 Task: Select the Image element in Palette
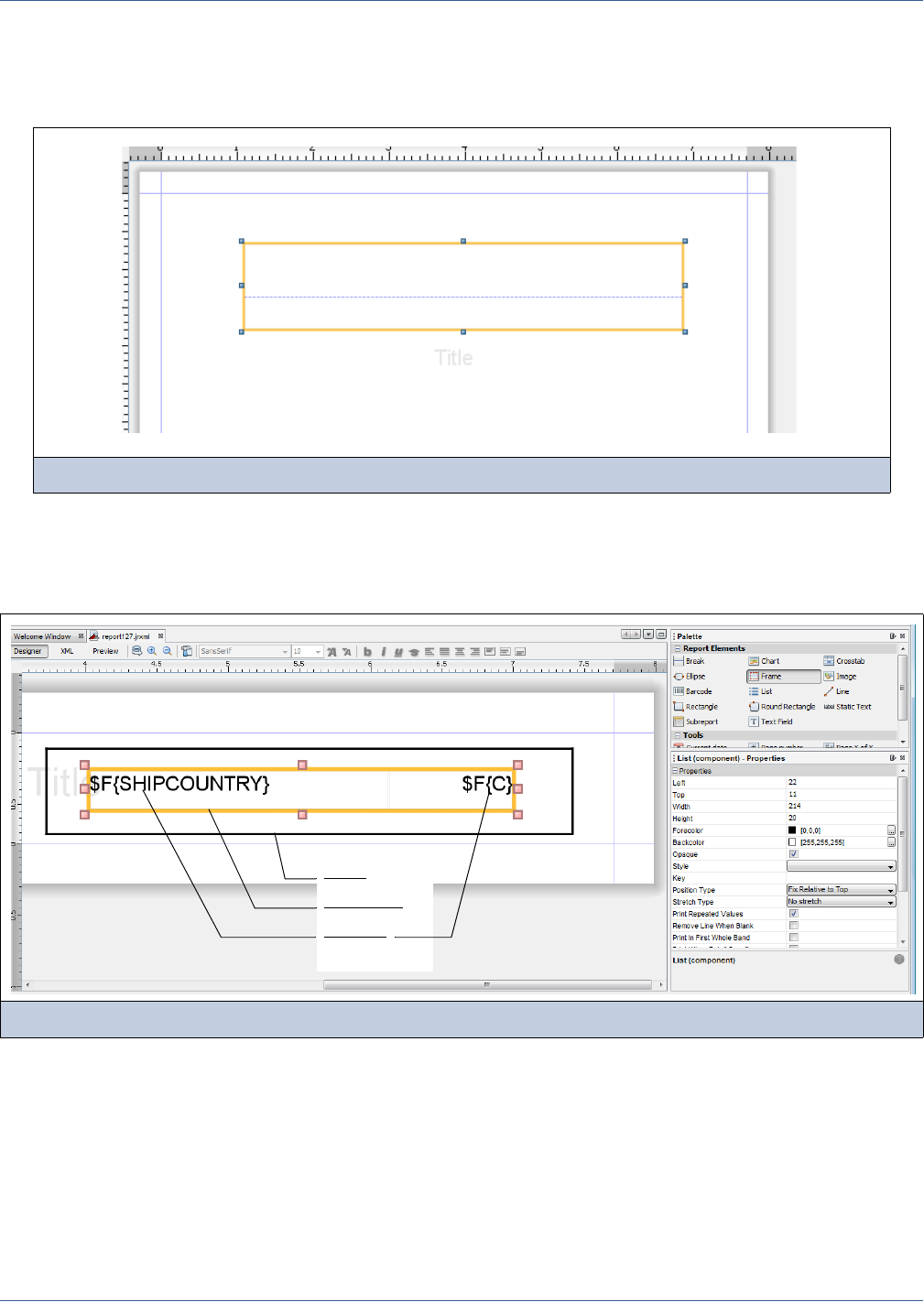point(839,677)
